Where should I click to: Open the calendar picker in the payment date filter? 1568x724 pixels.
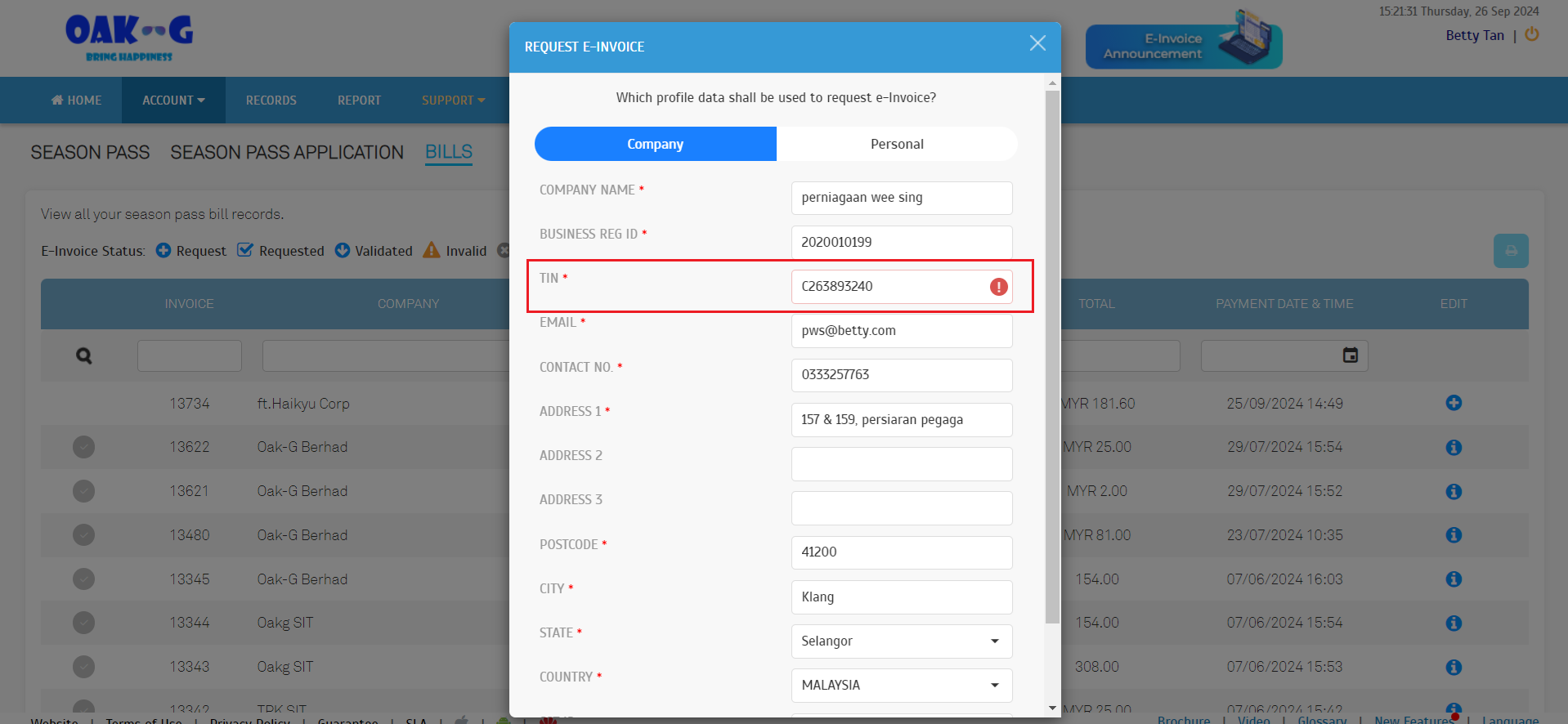(x=1350, y=355)
